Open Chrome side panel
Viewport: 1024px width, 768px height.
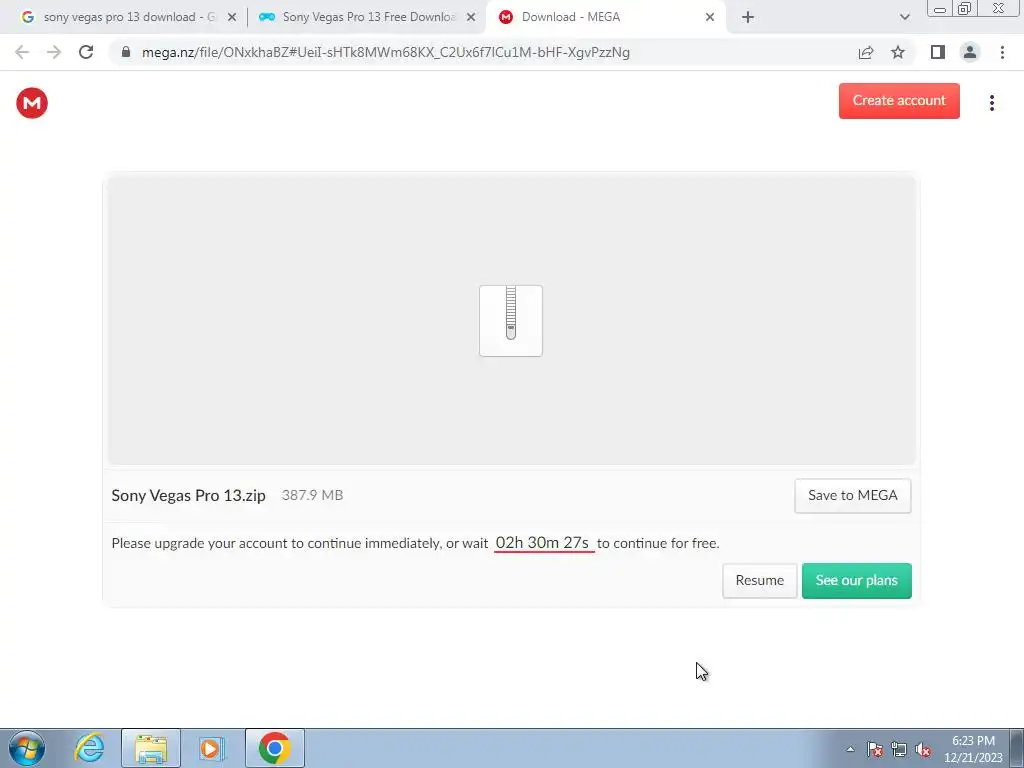pyautogui.click(x=938, y=52)
